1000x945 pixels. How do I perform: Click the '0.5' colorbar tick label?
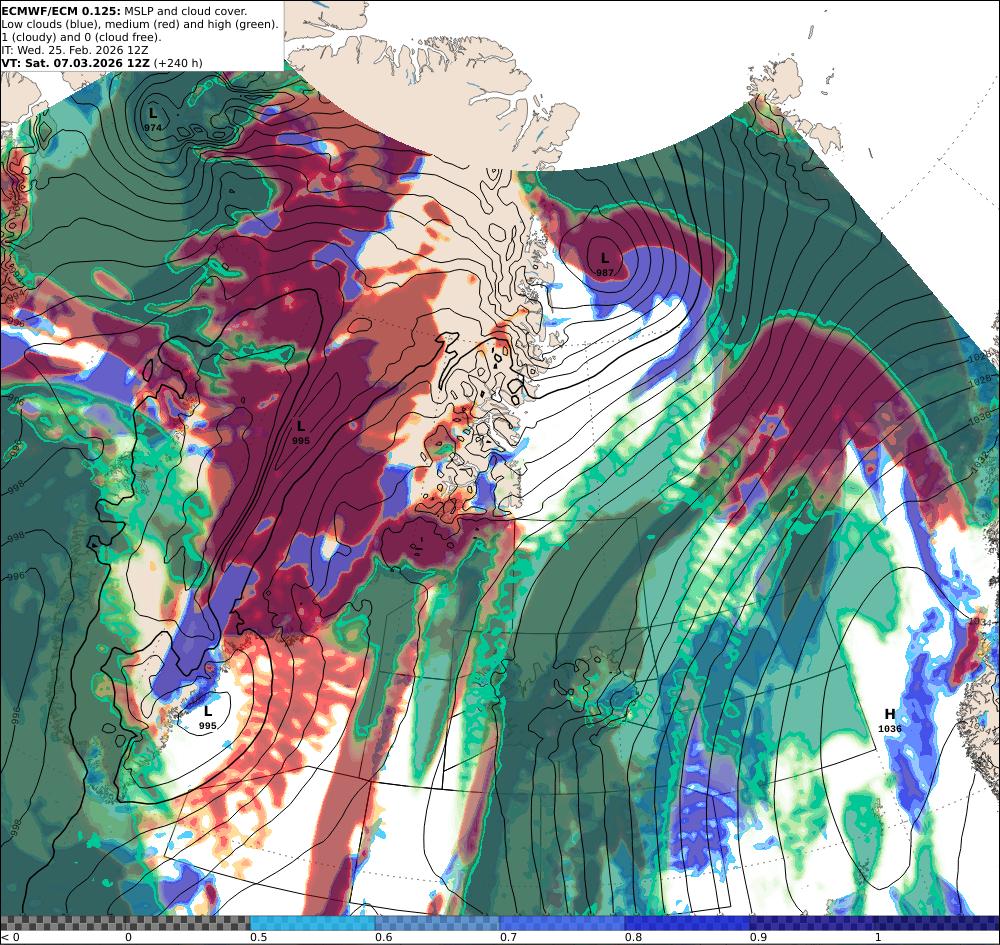click(x=258, y=937)
